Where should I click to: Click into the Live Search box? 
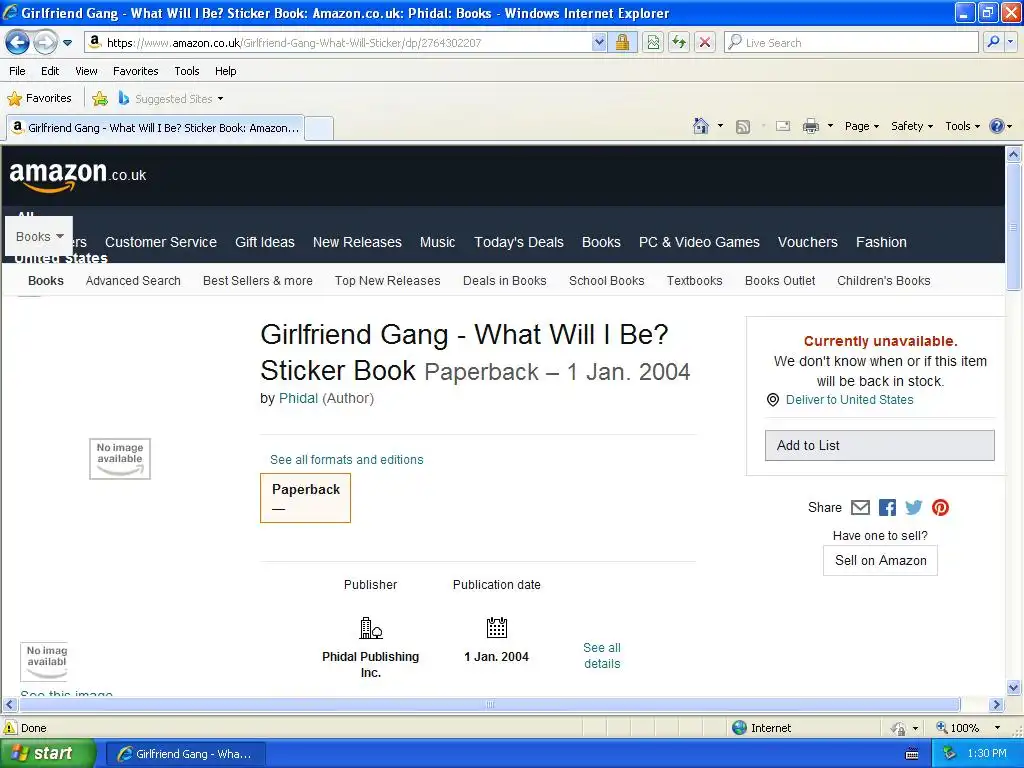click(851, 42)
